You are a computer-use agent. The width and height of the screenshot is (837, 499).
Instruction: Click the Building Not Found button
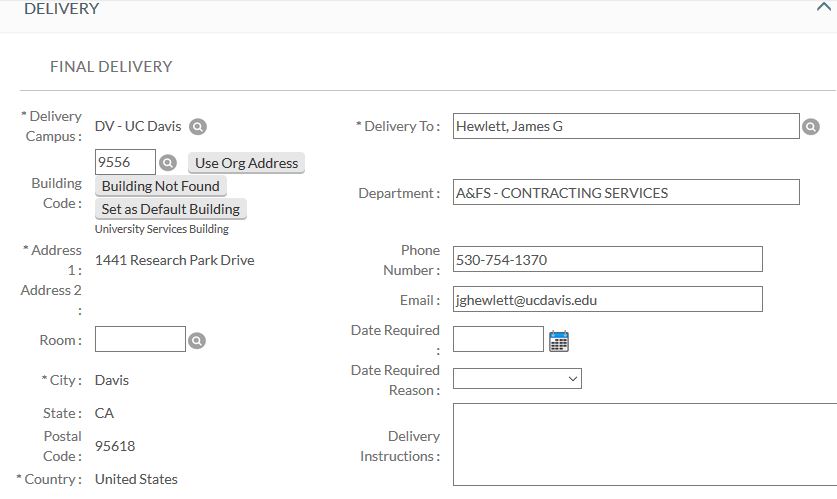click(x=161, y=186)
